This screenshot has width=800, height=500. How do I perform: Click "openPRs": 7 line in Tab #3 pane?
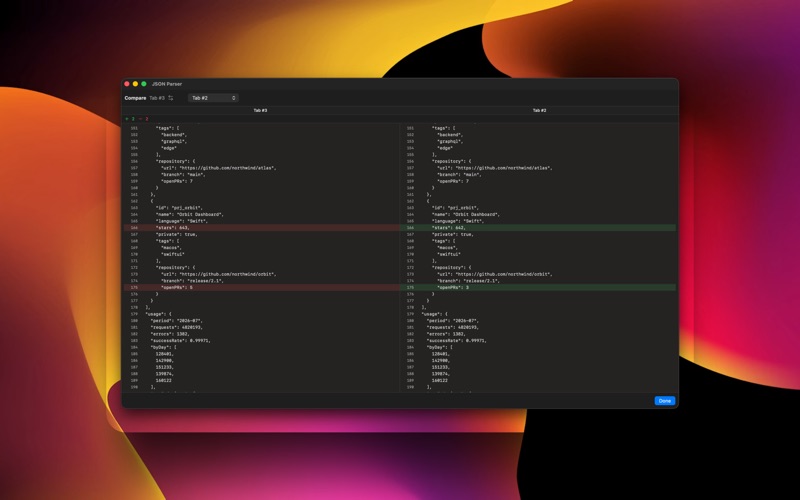pyautogui.click(x=177, y=181)
